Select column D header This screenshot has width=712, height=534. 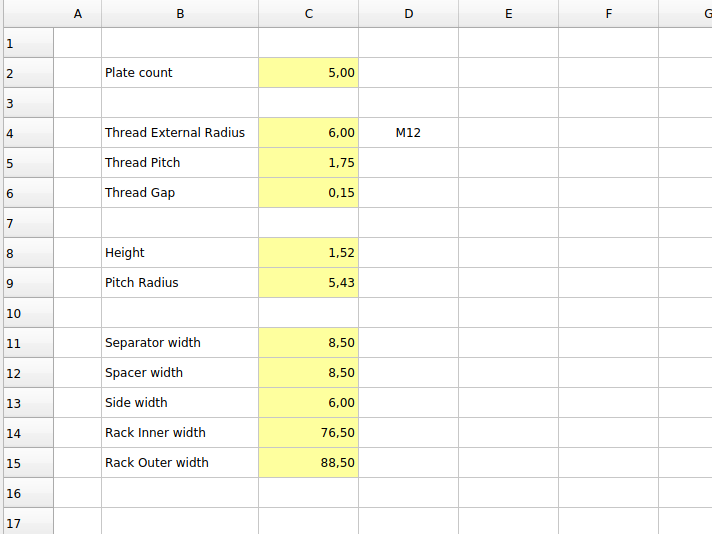(408, 13)
